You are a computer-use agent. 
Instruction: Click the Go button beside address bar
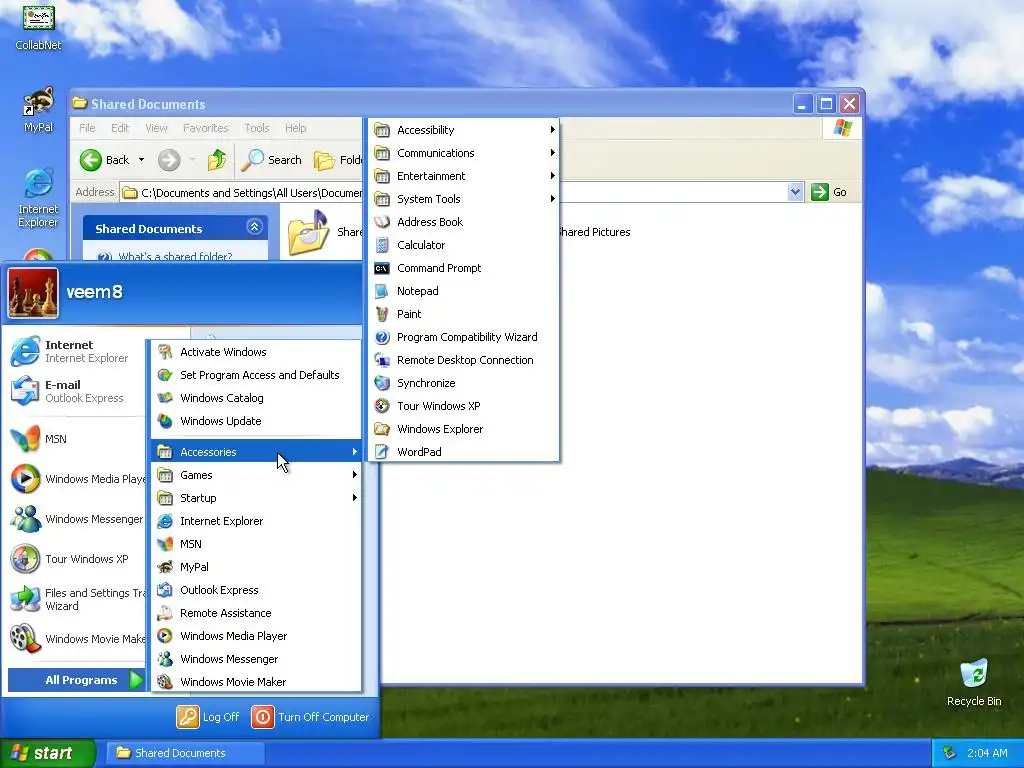click(829, 192)
